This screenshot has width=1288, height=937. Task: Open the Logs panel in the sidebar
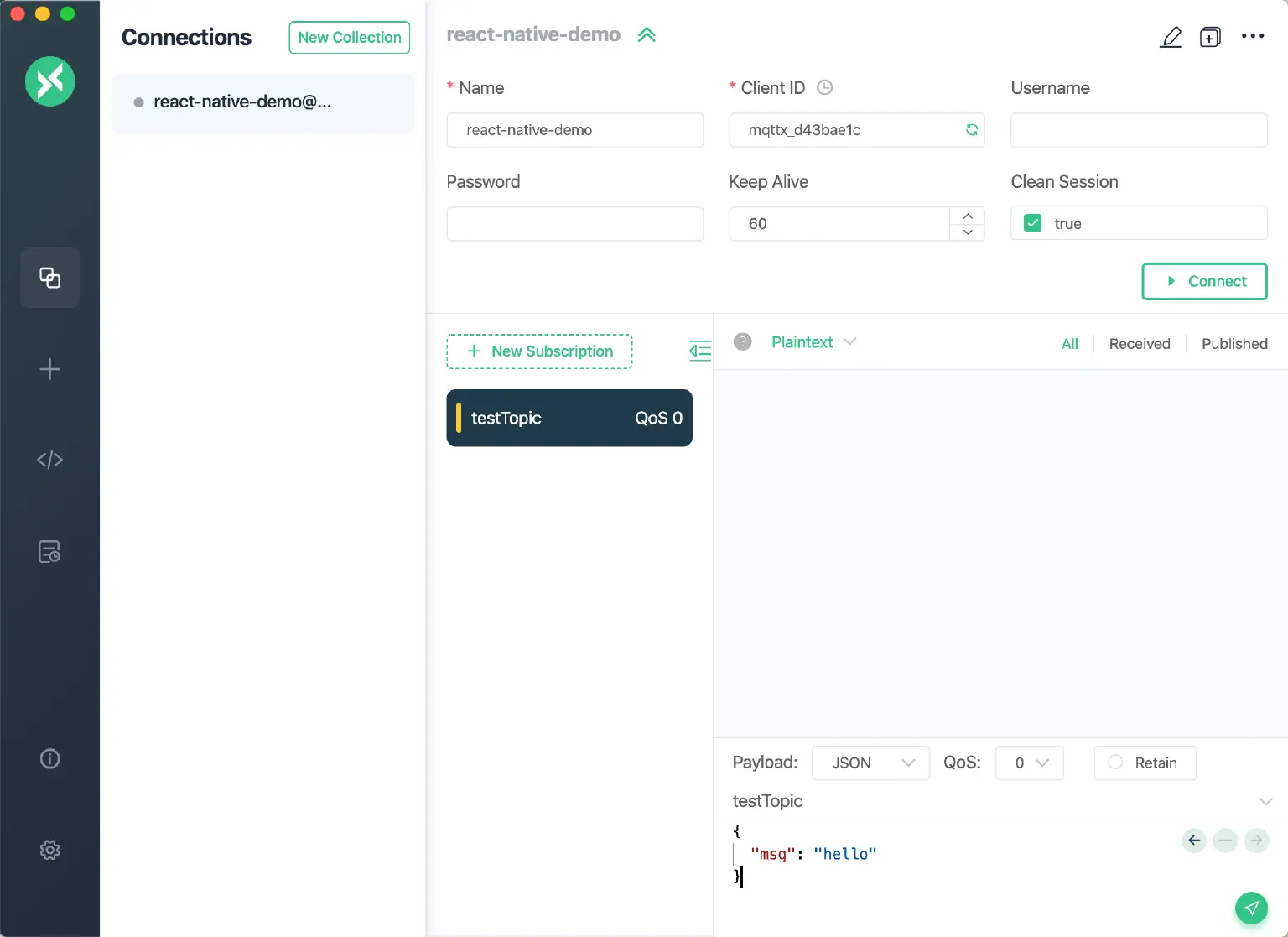point(49,551)
